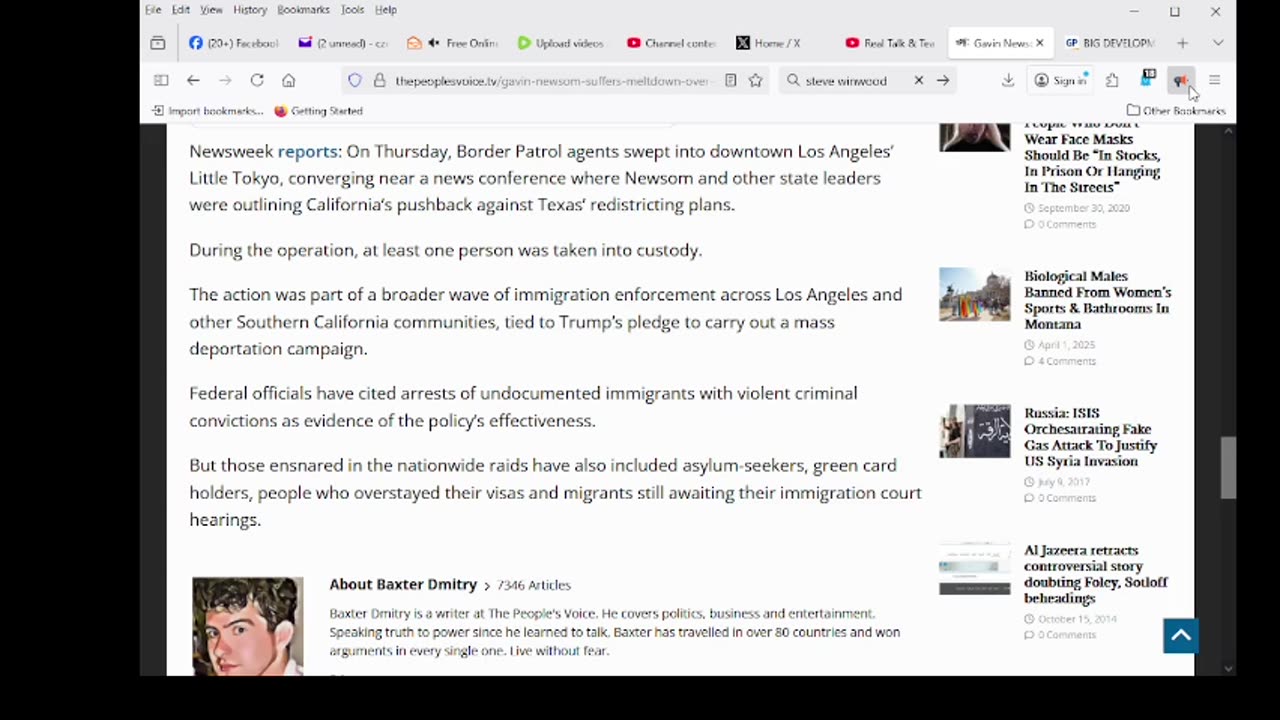Switch to the Facebook tab
This screenshot has height=720, width=1280.
(234, 43)
